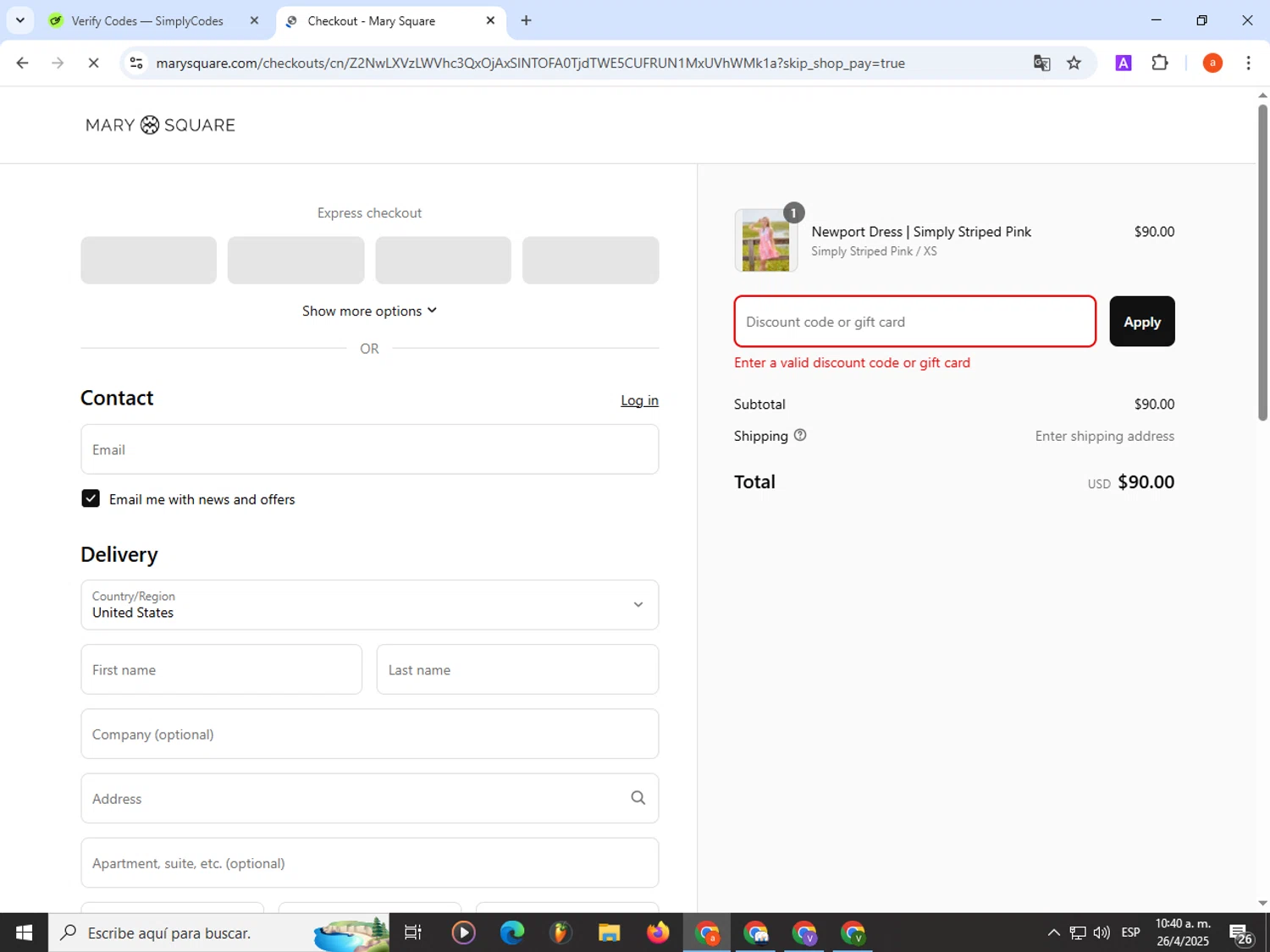Open the media player taskbar icon
The height and width of the screenshot is (952, 1270).
pos(463,933)
